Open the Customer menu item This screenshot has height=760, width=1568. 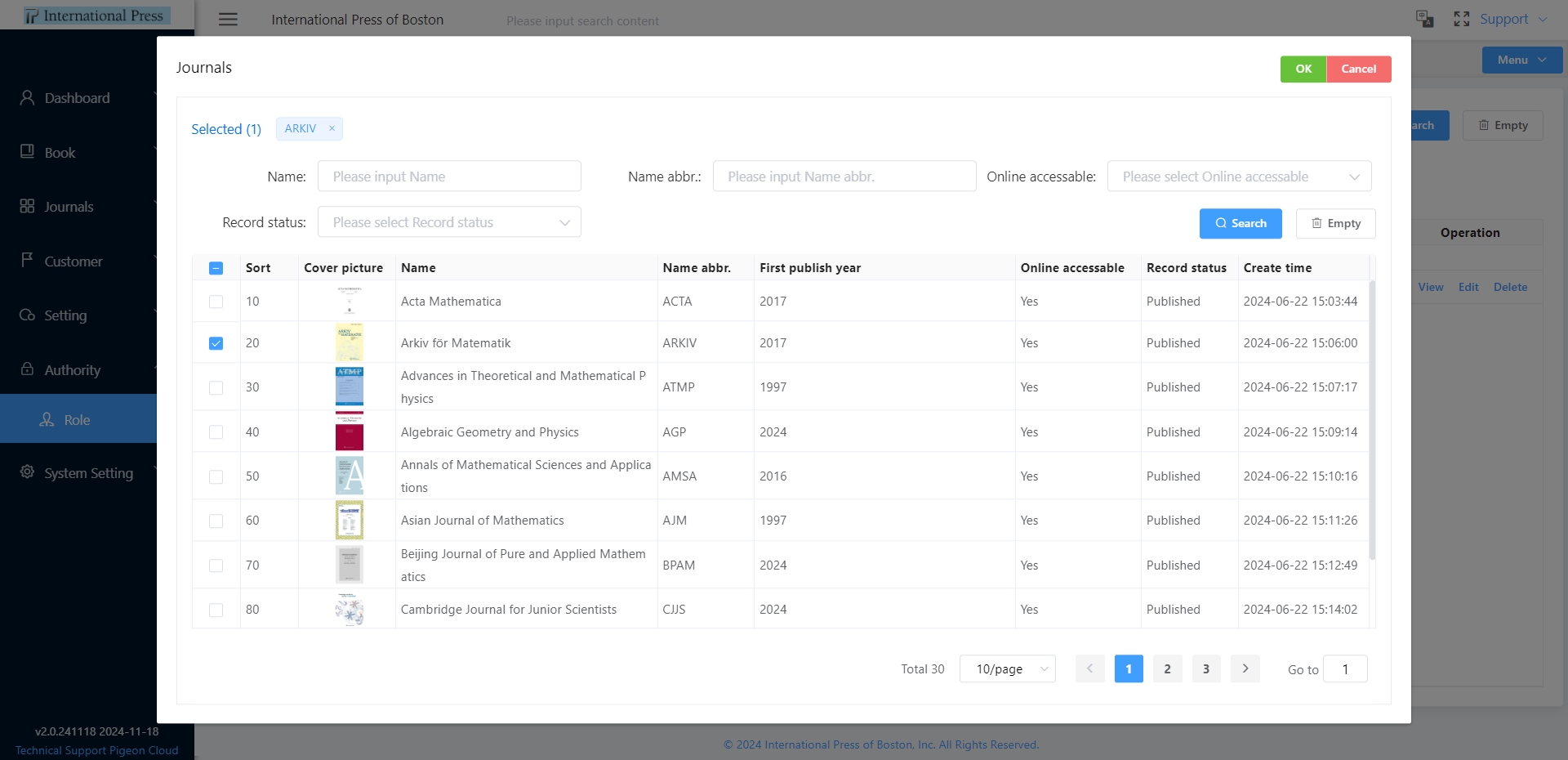pyautogui.click(x=78, y=261)
